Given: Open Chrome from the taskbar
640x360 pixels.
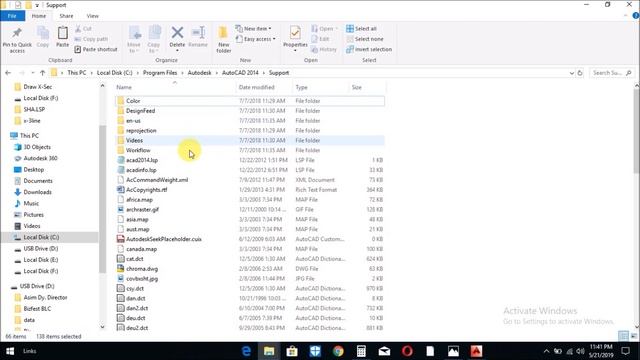Looking at the screenshot, I should pos(338,351).
